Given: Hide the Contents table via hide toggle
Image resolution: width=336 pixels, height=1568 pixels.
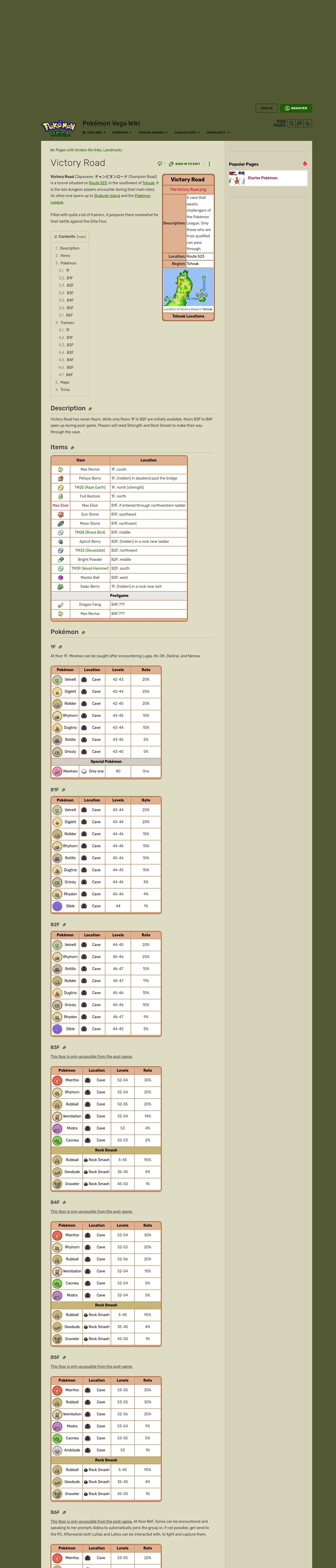Looking at the screenshot, I should pyautogui.click(x=81, y=237).
